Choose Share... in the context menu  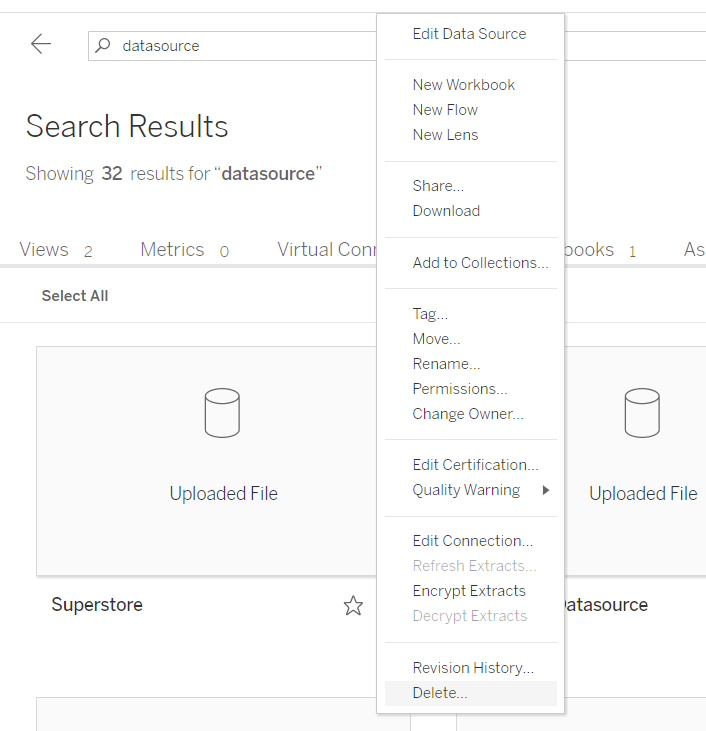pyautogui.click(x=438, y=186)
